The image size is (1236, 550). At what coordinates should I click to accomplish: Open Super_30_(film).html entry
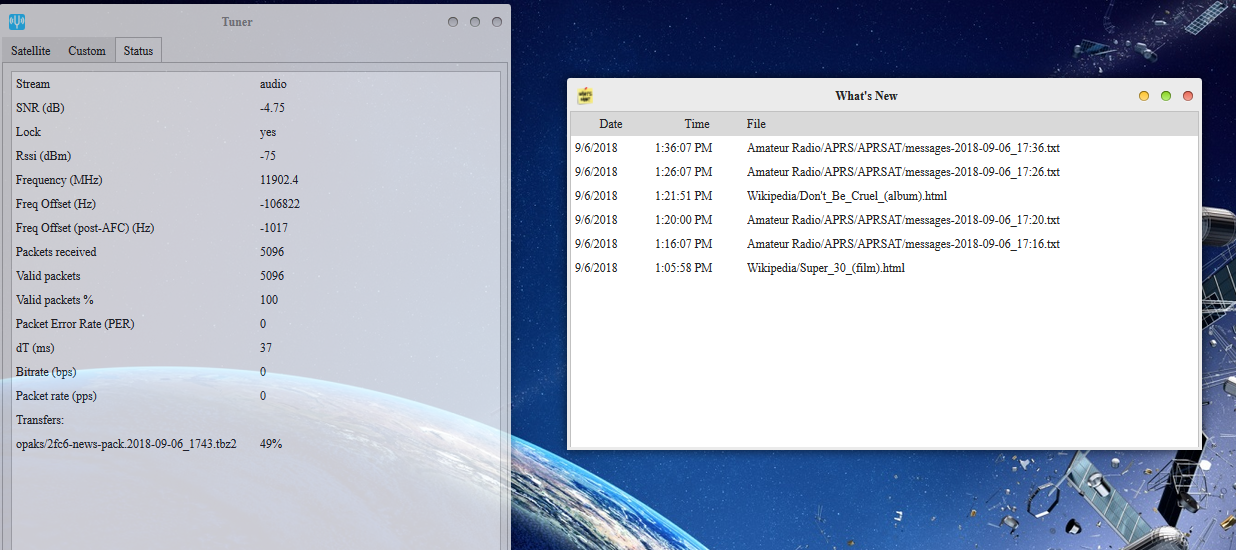tap(826, 268)
